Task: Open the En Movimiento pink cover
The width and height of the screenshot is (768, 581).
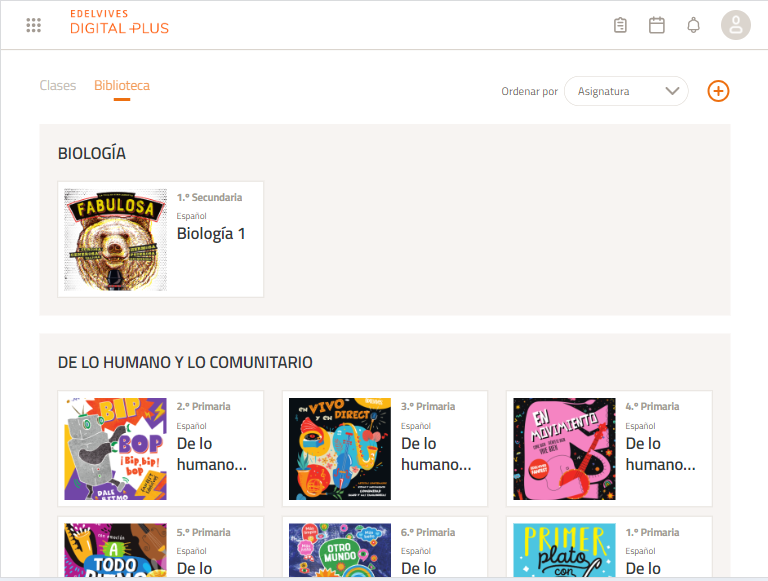Action: pos(564,449)
